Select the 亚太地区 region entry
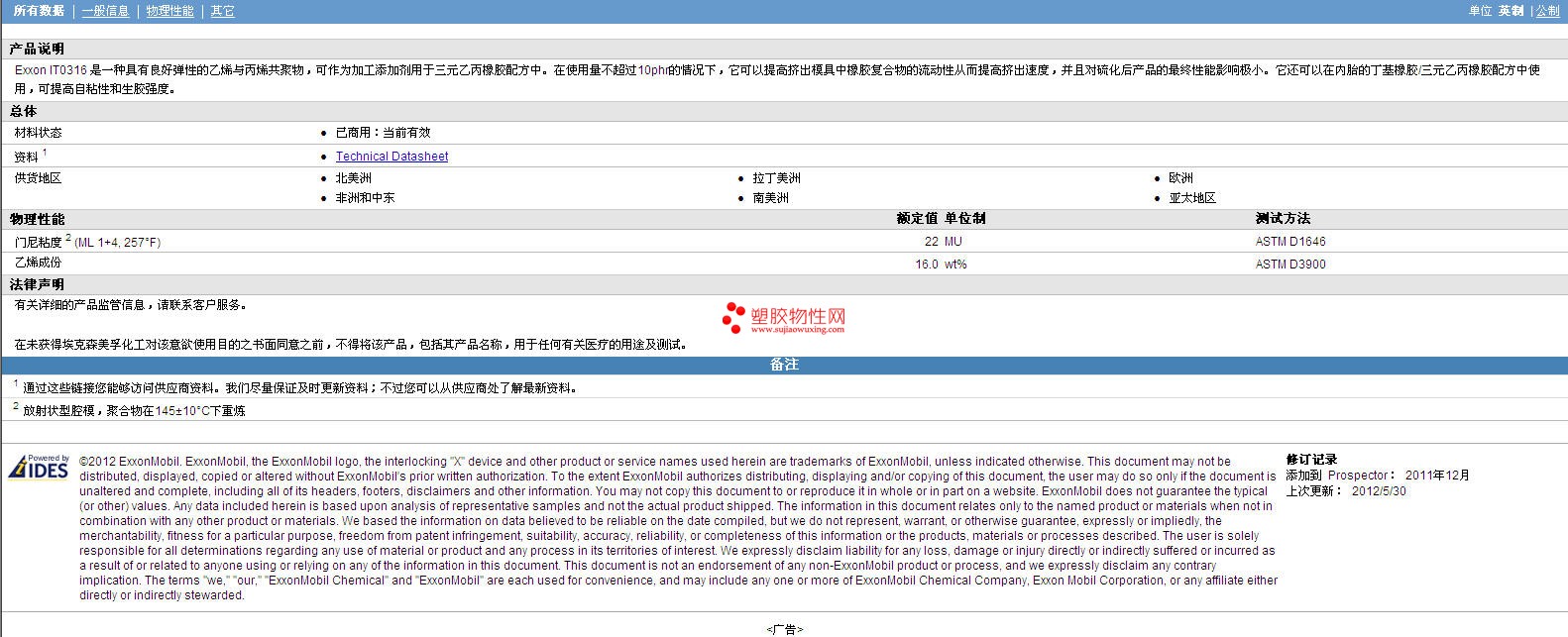This screenshot has height=637, width=1568. pyautogui.click(x=1192, y=198)
